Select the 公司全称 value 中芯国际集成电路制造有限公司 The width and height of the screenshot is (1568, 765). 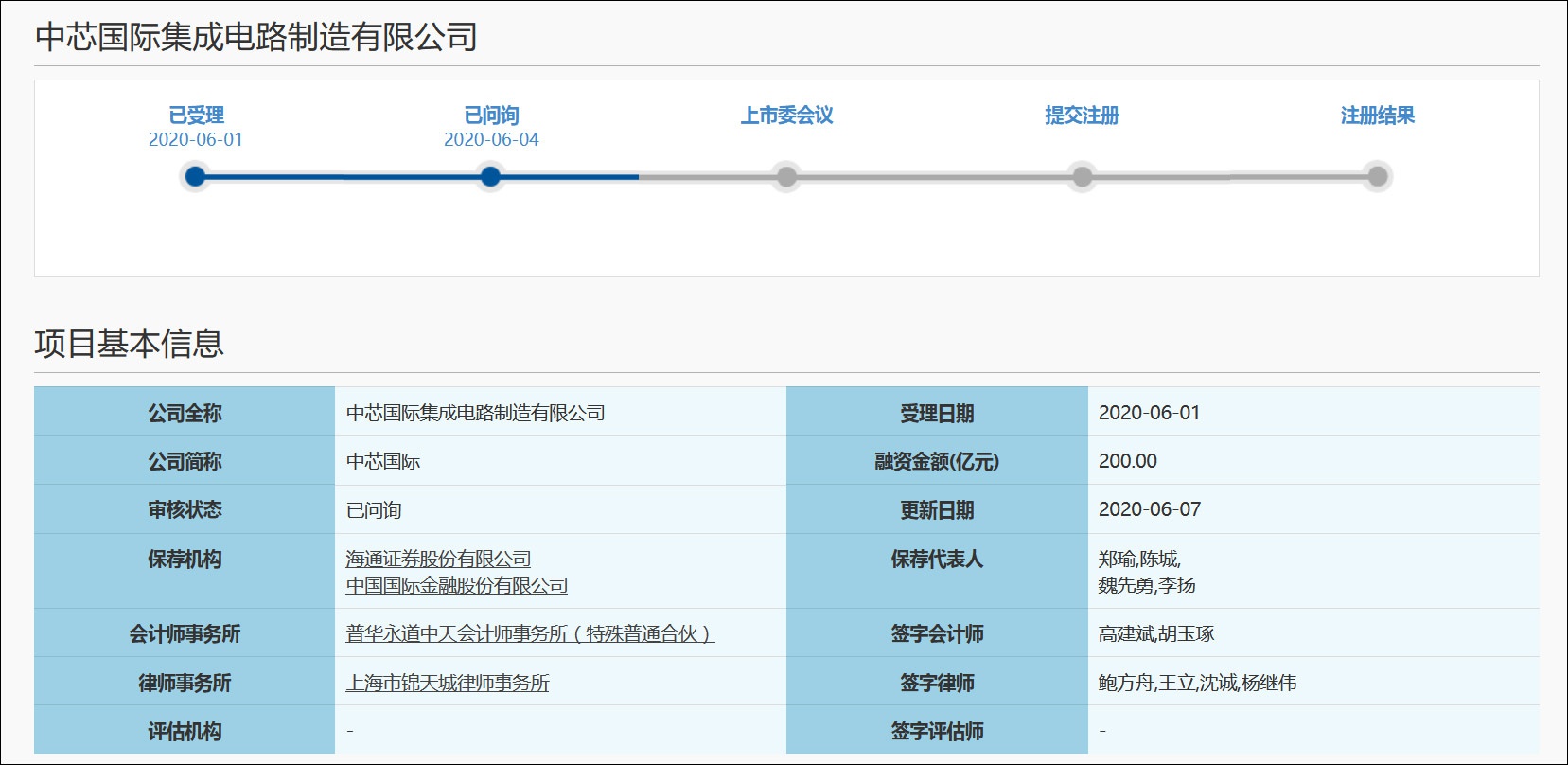click(476, 413)
